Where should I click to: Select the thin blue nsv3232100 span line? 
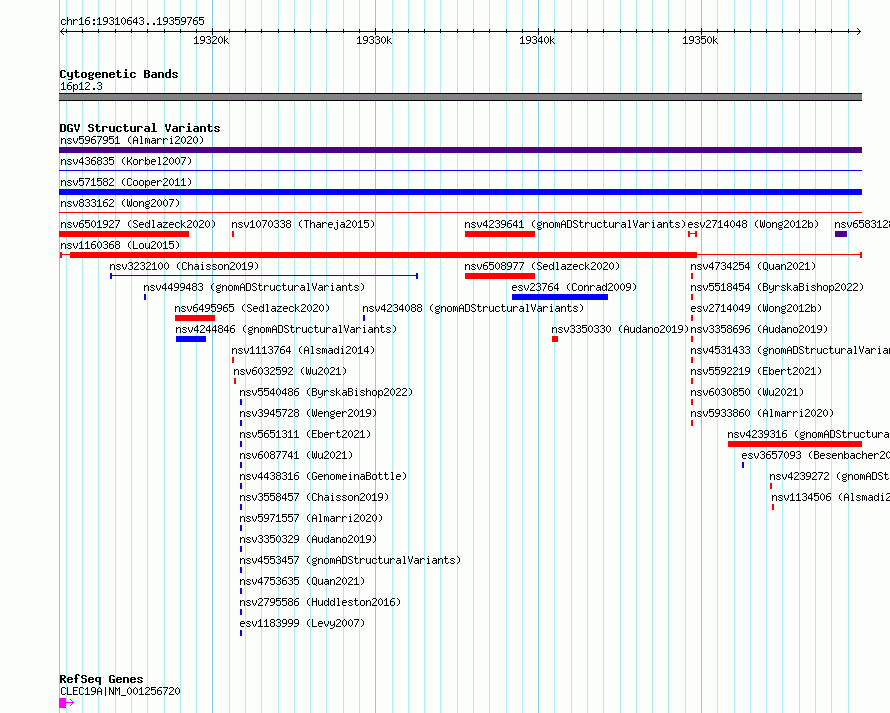click(264, 276)
